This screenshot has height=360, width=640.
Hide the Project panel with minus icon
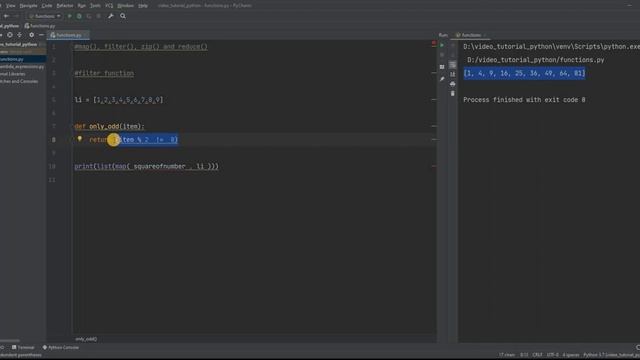pyautogui.click(x=41, y=35)
